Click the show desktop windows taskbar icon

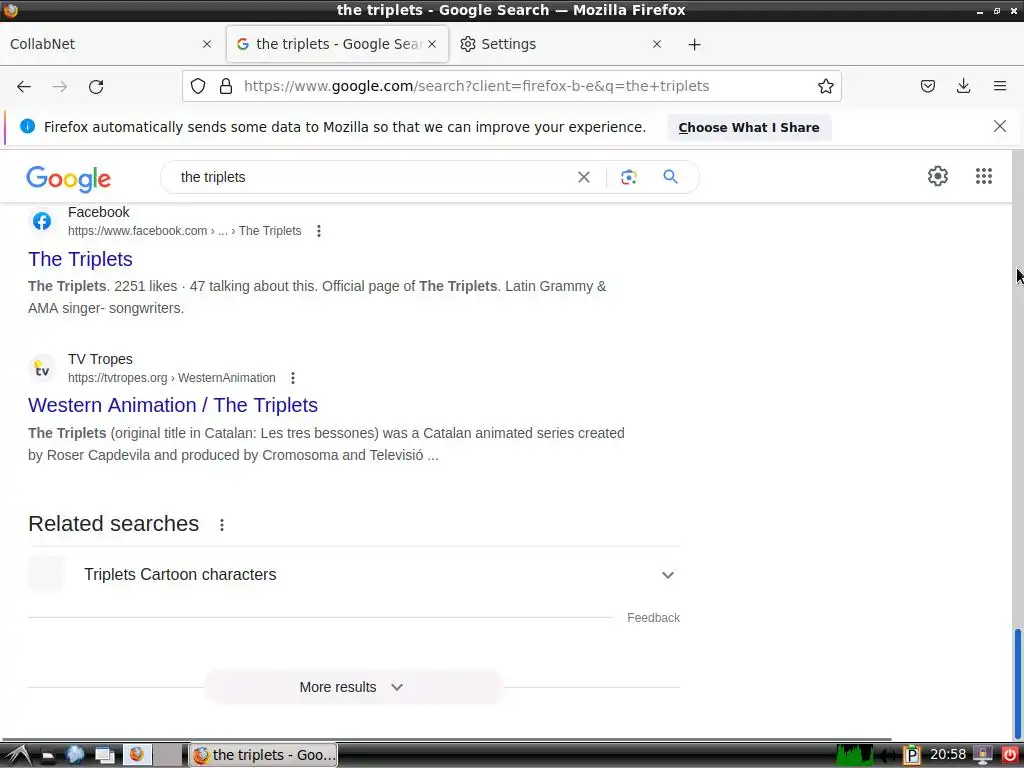tap(104, 755)
